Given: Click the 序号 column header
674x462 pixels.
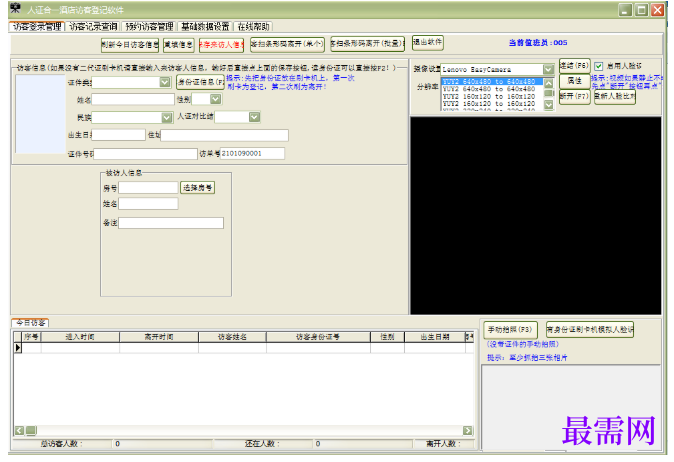Looking at the screenshot, I should pos(31,337).
